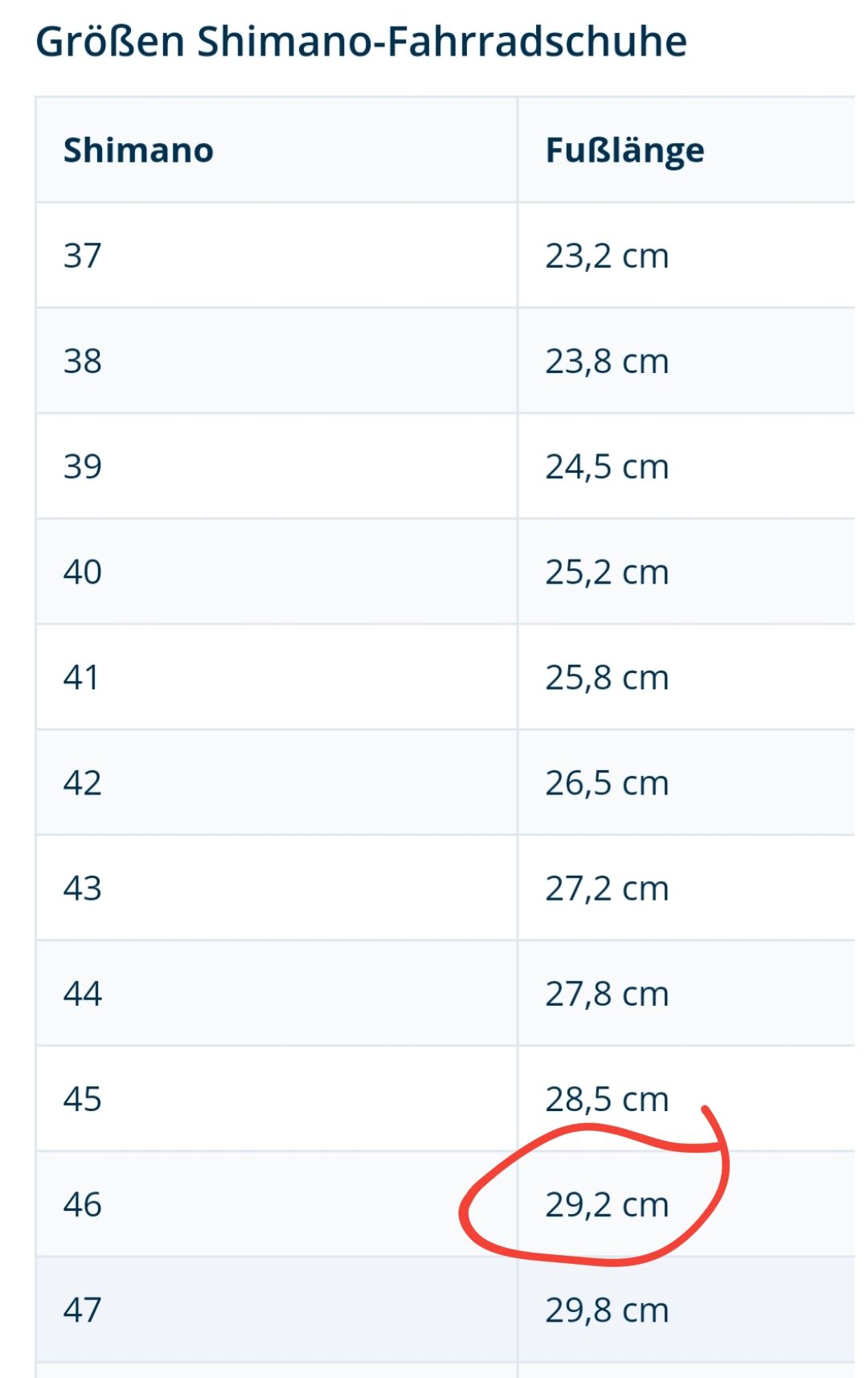This screenshot has height=1378, width=868.
Task: Click the 23,8 cm value
Action: click(x=607, y=362)
